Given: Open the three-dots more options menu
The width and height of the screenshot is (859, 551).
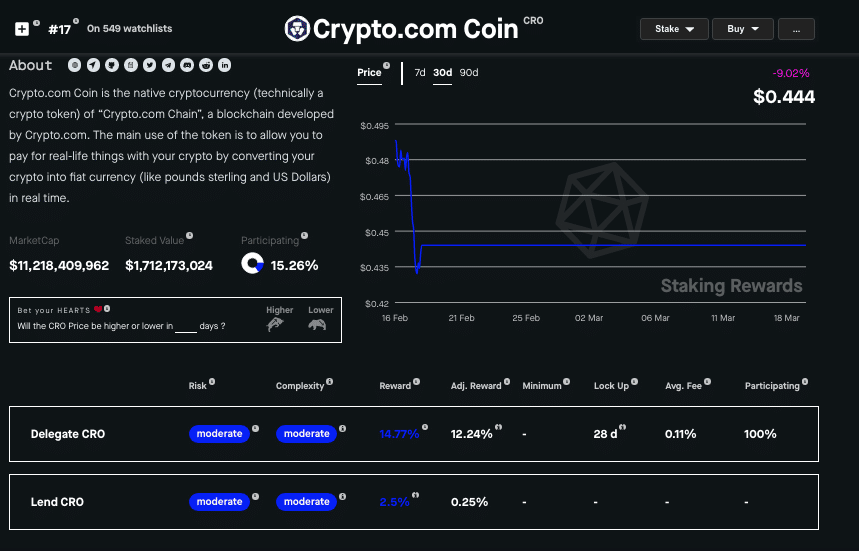Looking at the screenshot, I should click(796, 29).
